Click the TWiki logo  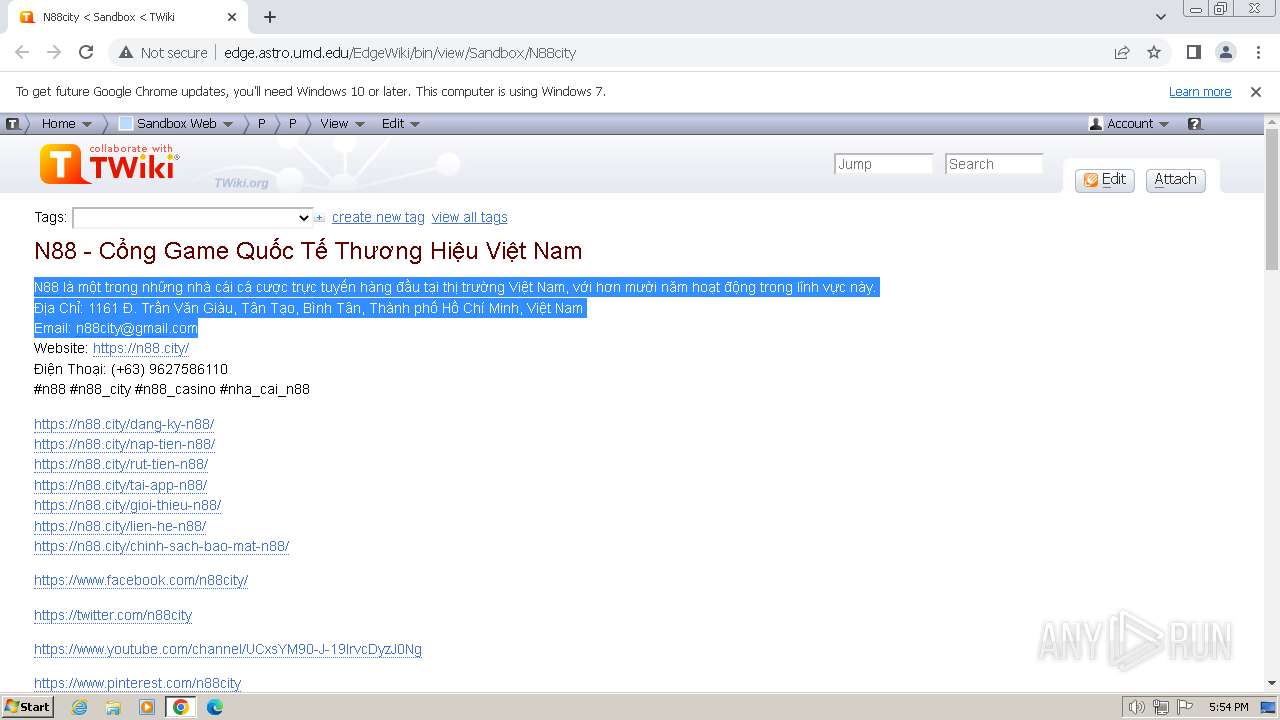click(109, 163)
